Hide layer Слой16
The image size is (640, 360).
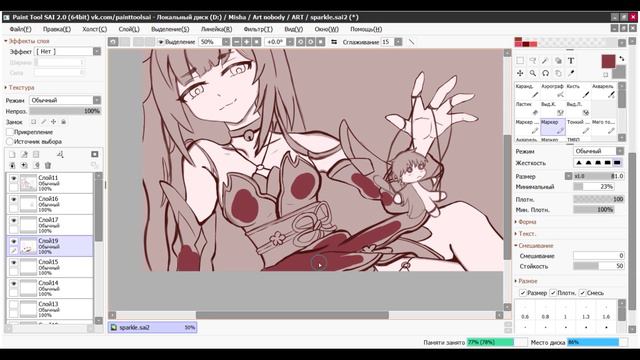13,200
